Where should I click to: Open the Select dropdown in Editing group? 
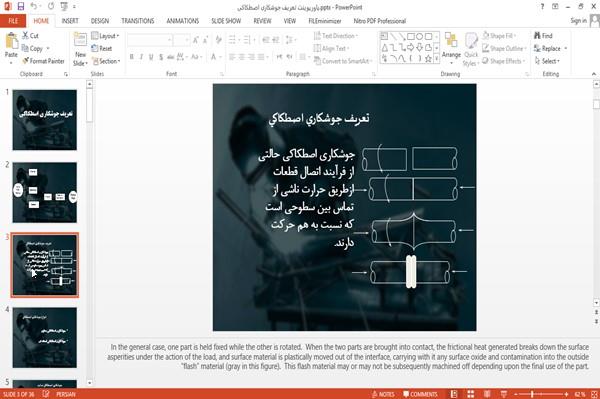point(547,61)
